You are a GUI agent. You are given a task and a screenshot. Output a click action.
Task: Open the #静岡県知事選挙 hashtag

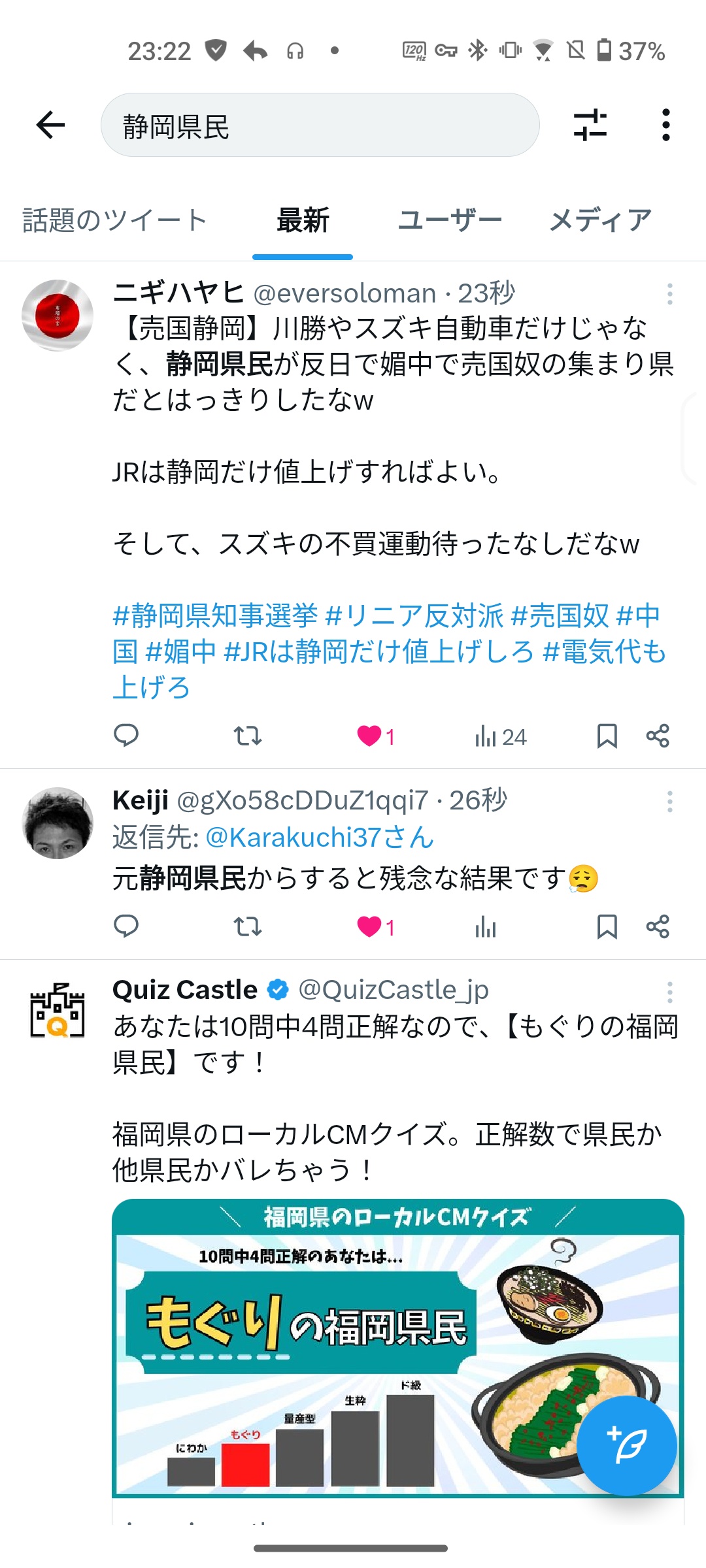215,615
